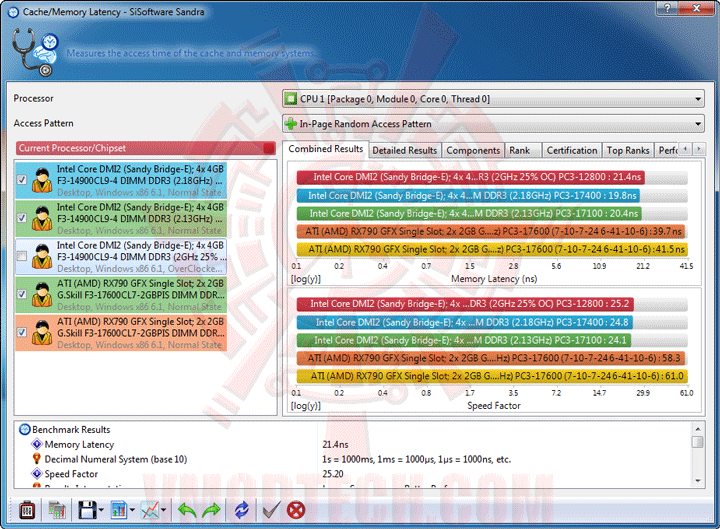Screen dimensions: 720x529
Task: Click the blue refresh results icon
Action: 242,510
